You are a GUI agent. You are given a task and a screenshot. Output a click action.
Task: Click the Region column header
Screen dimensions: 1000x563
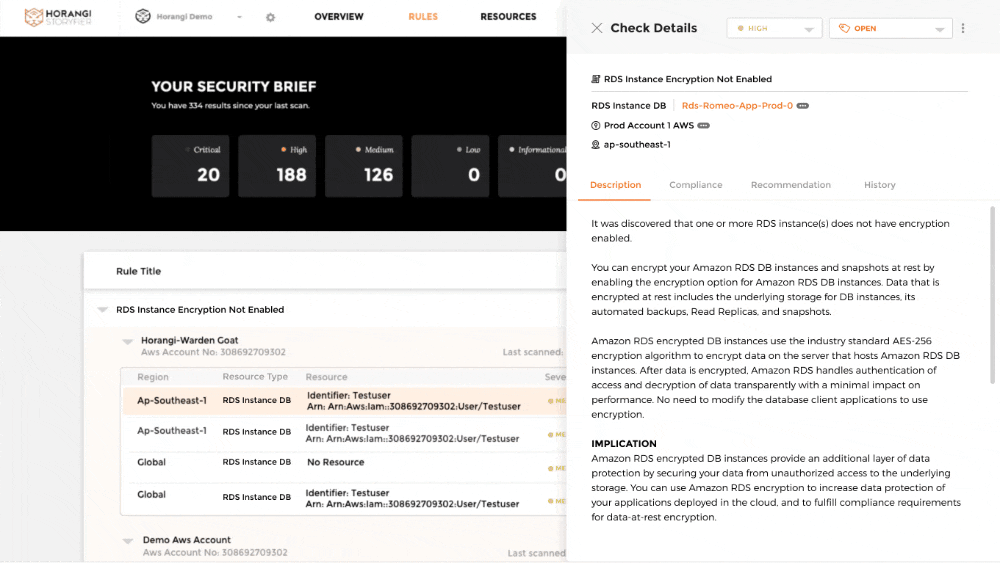click(x=153, y=377)
